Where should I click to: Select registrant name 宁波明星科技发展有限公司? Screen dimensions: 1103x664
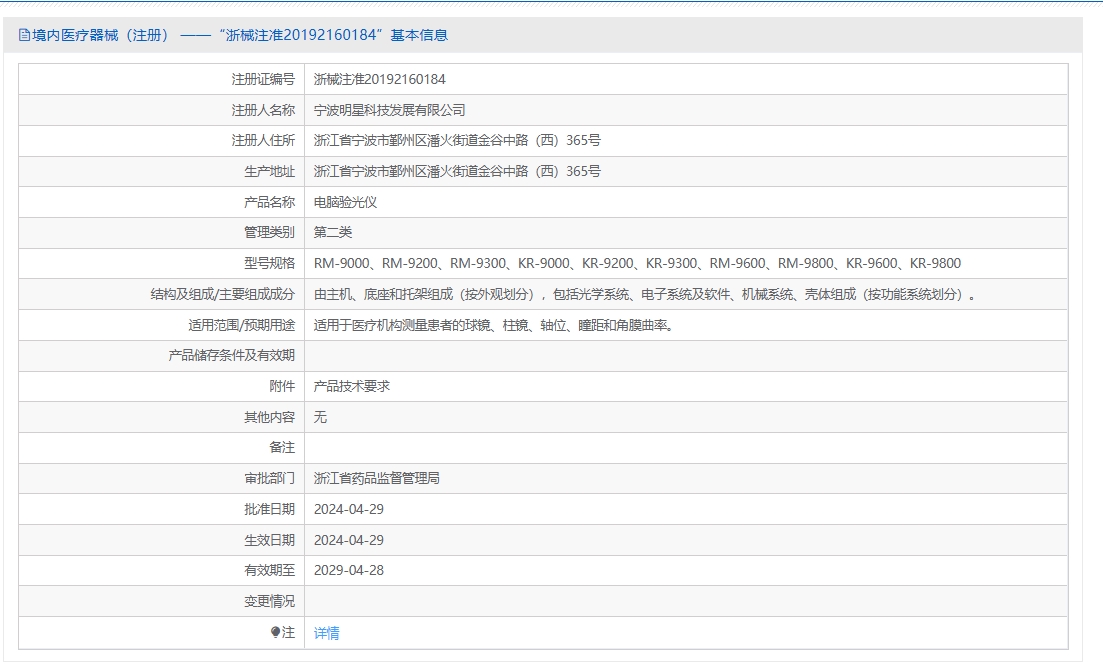pyautogui.click(x=390, y=110)
